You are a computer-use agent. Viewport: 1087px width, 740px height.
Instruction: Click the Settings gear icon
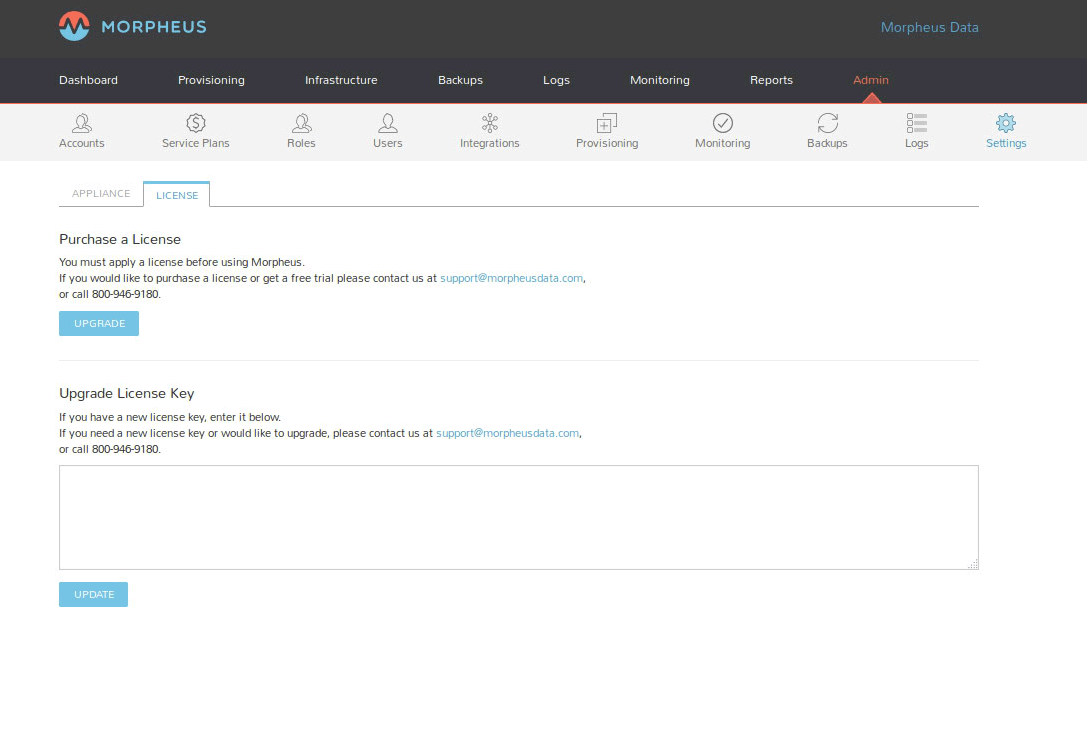[x=1006, y=123]
